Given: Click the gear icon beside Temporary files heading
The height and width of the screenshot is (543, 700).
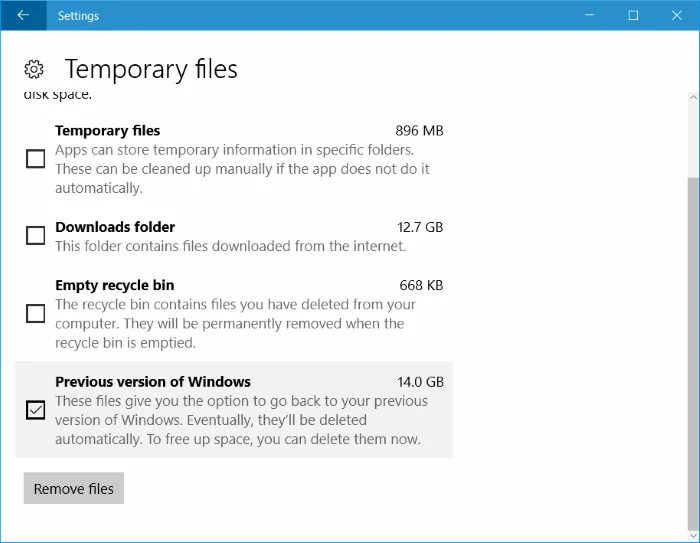Looking at the screenshot, I should click(x=34, y=69).
